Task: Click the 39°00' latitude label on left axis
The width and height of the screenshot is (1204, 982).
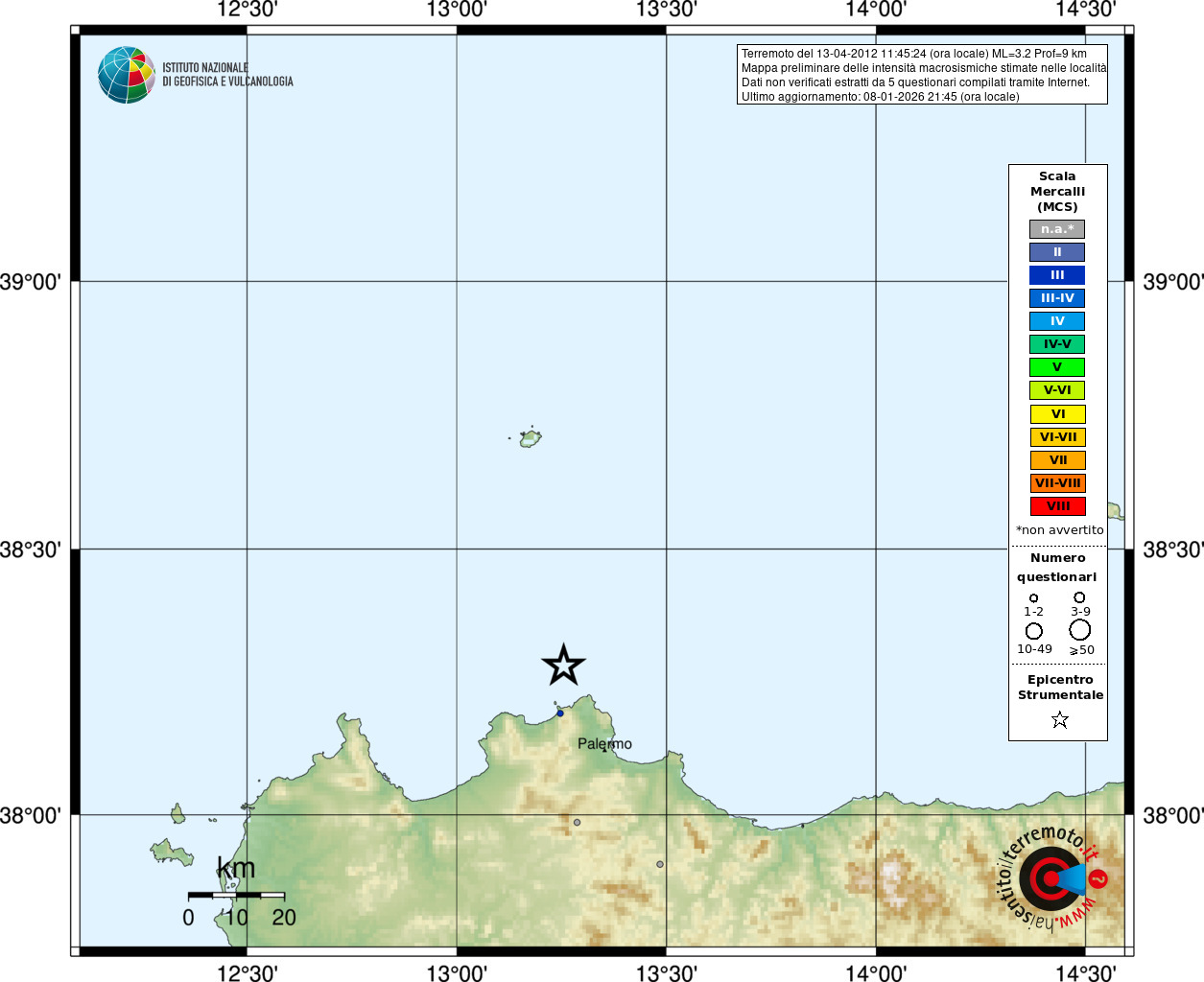Action: (x=30, y=282)
